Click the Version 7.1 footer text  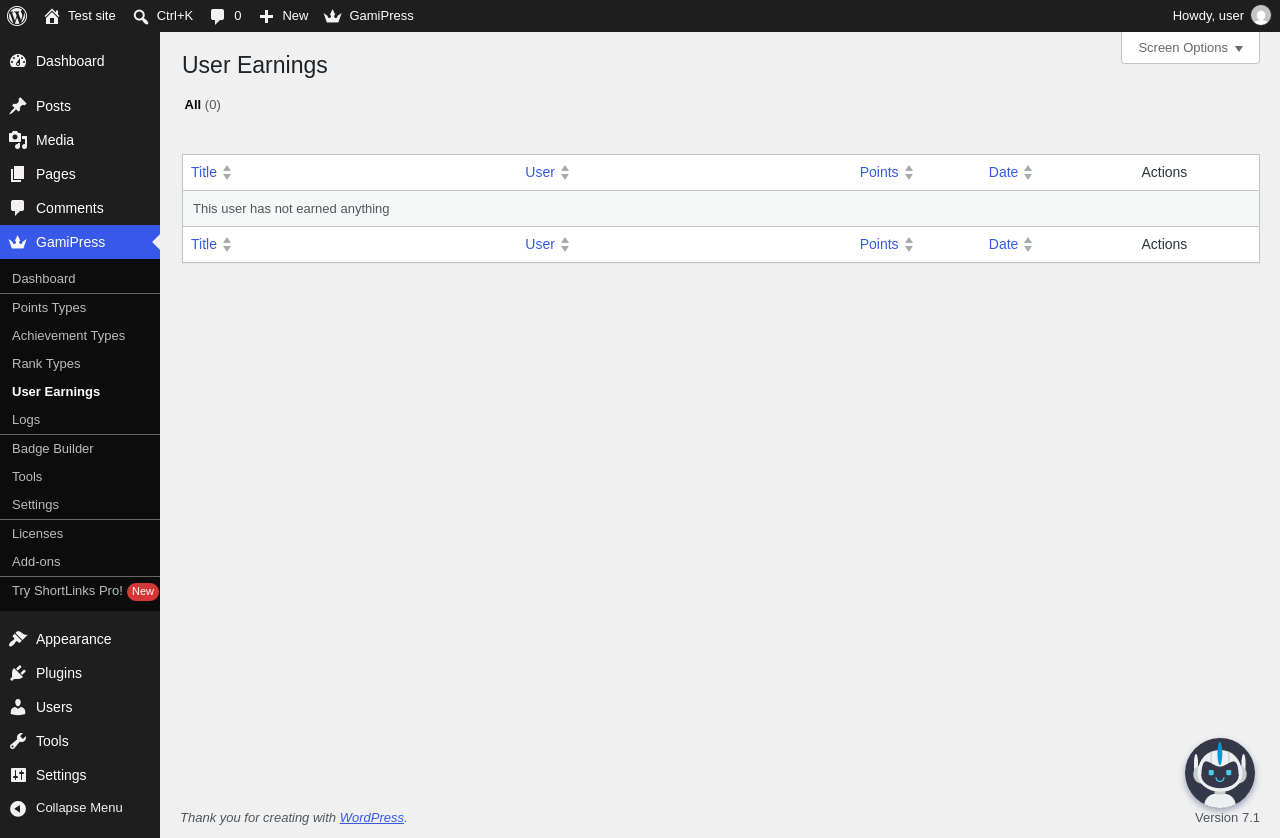pos(1227,817)
